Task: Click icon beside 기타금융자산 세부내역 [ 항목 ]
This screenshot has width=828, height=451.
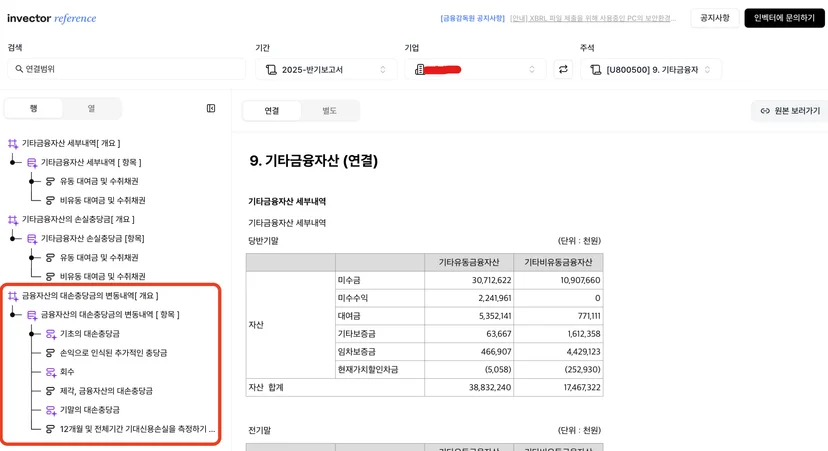Action: click(x=32, y=163)
